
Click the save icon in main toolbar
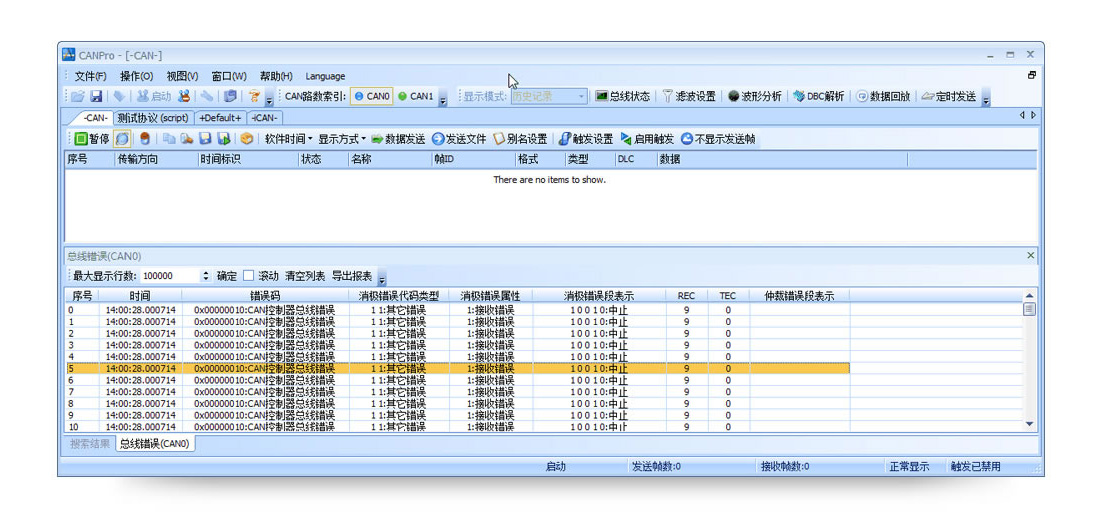coord(96,96)
